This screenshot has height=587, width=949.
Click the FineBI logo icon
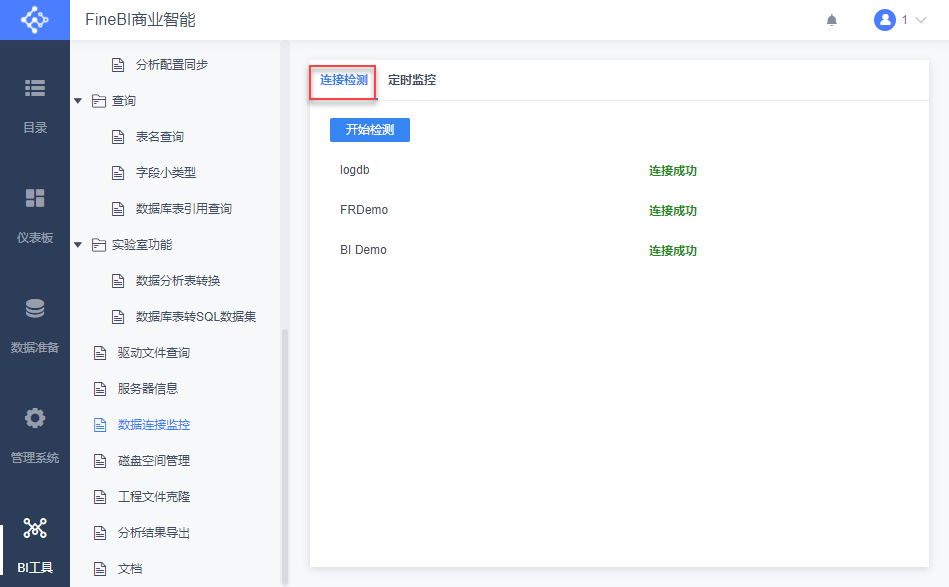pyautogui.click(x=35, y=20)
